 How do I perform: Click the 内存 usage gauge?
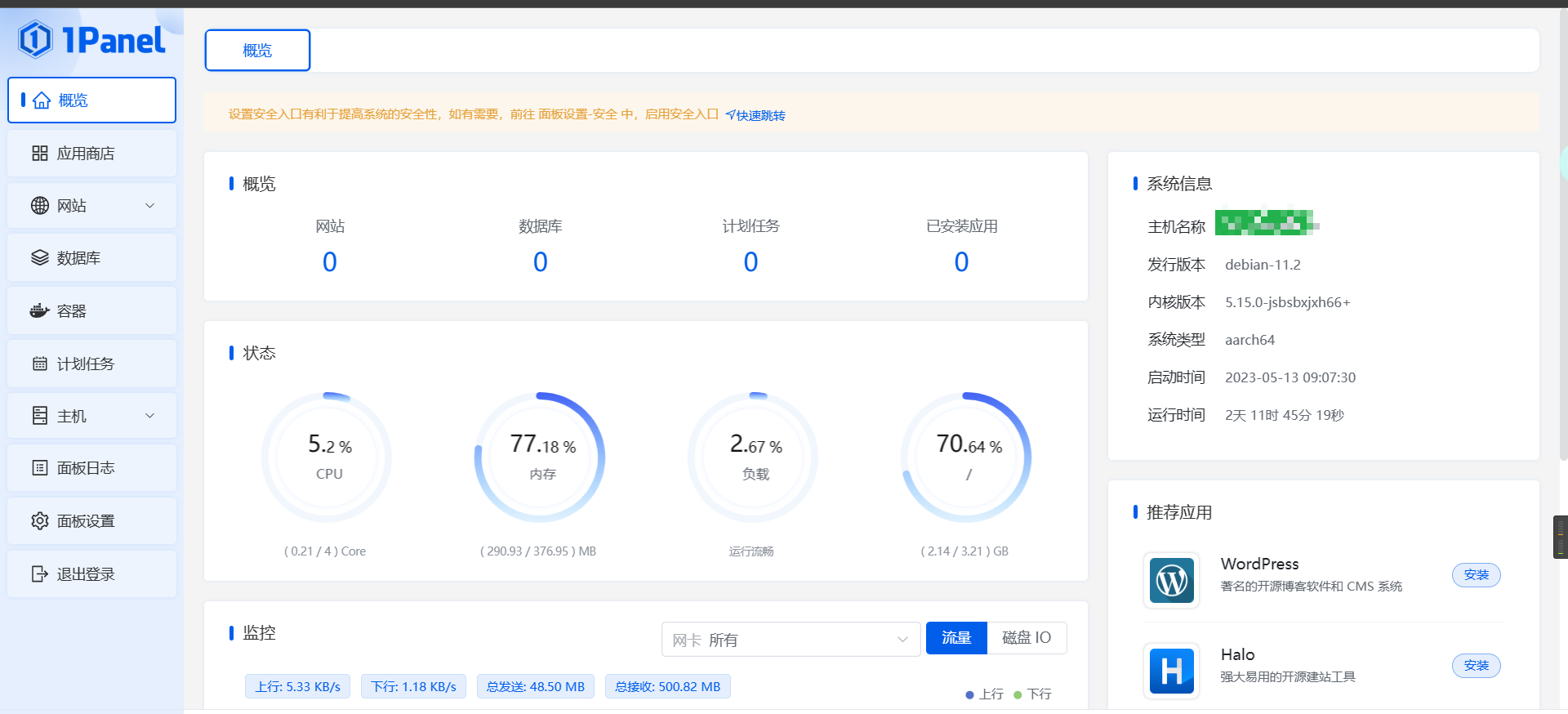pyautogui.click(x=541, y=457)
